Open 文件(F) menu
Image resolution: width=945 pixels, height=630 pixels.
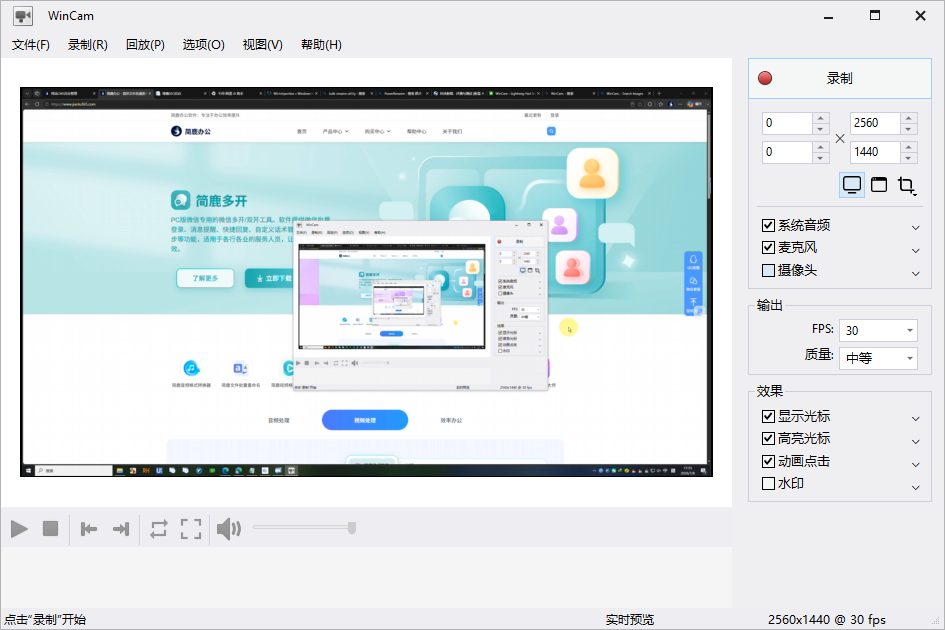(x=31, y=45)
